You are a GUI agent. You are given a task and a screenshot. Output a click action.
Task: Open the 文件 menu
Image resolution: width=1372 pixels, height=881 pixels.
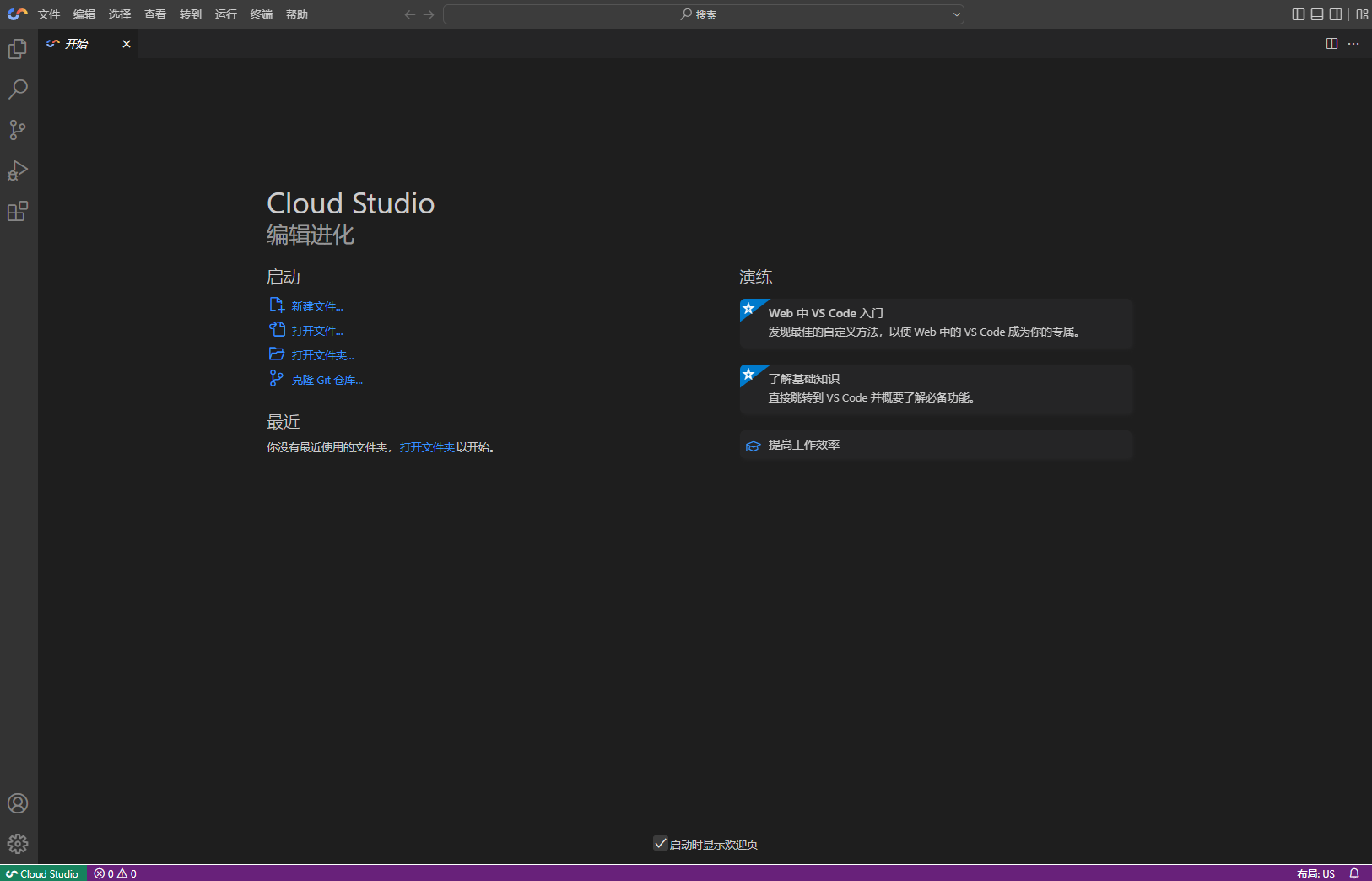[49, 14]
